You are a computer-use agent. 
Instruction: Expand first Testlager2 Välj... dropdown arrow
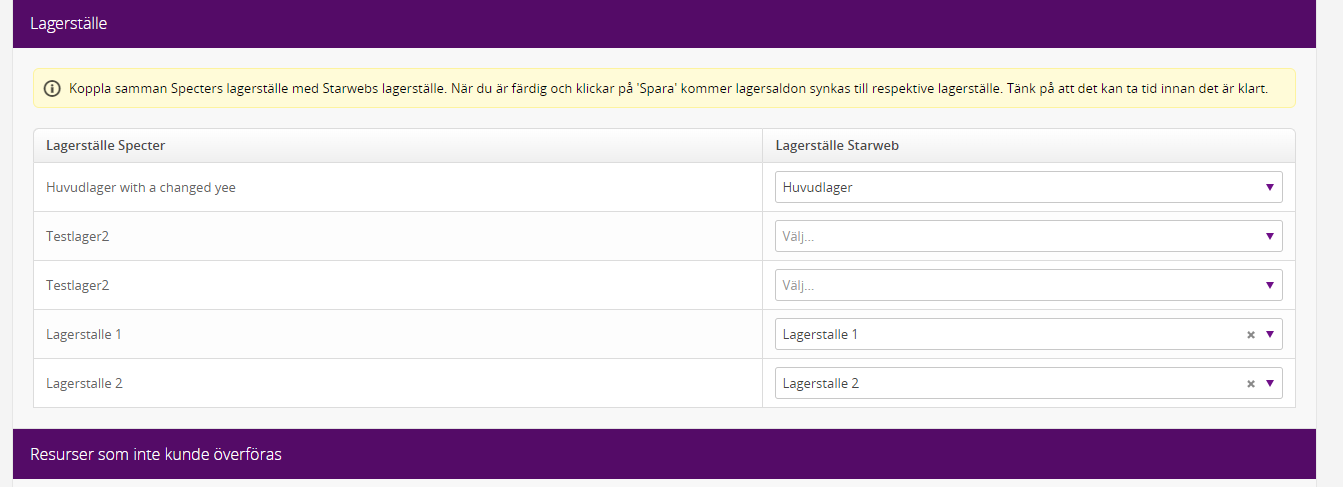pyautogui.click(x=1269, y=236)
